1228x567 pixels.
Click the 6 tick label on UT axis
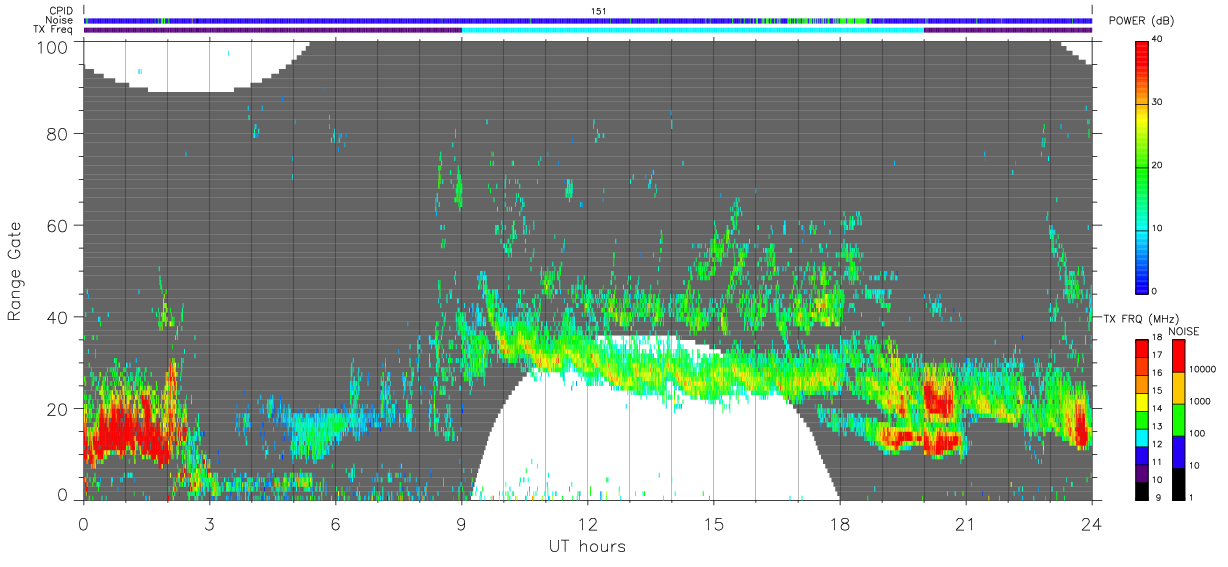click(x=336, y=524)
